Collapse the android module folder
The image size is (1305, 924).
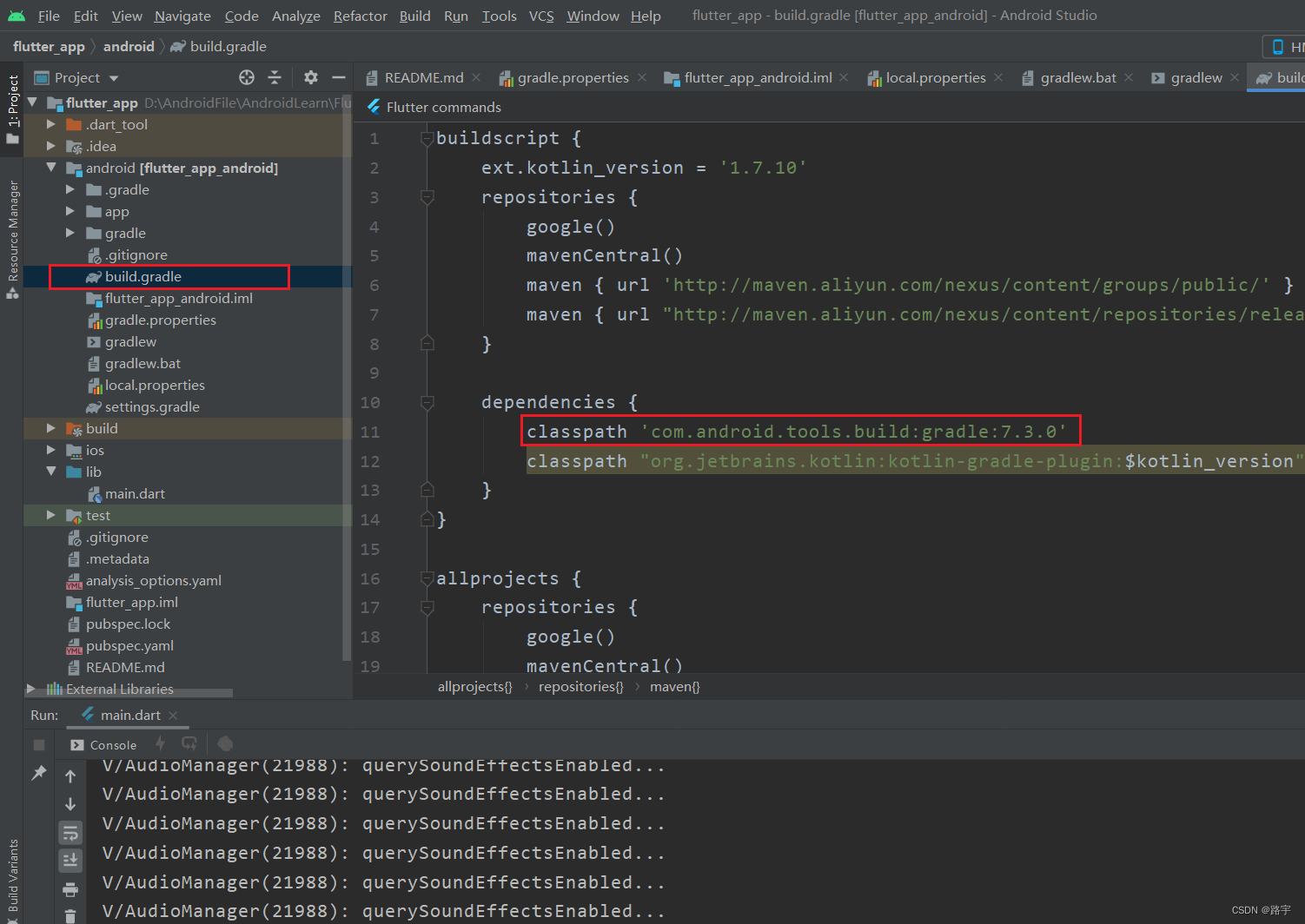(x=51, y=168)
